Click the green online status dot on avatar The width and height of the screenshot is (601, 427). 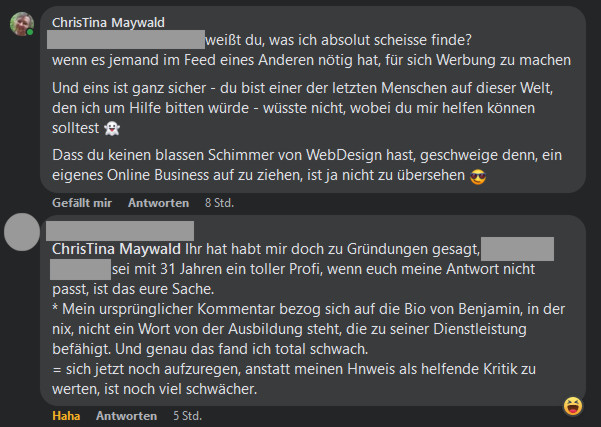point(32,34)
